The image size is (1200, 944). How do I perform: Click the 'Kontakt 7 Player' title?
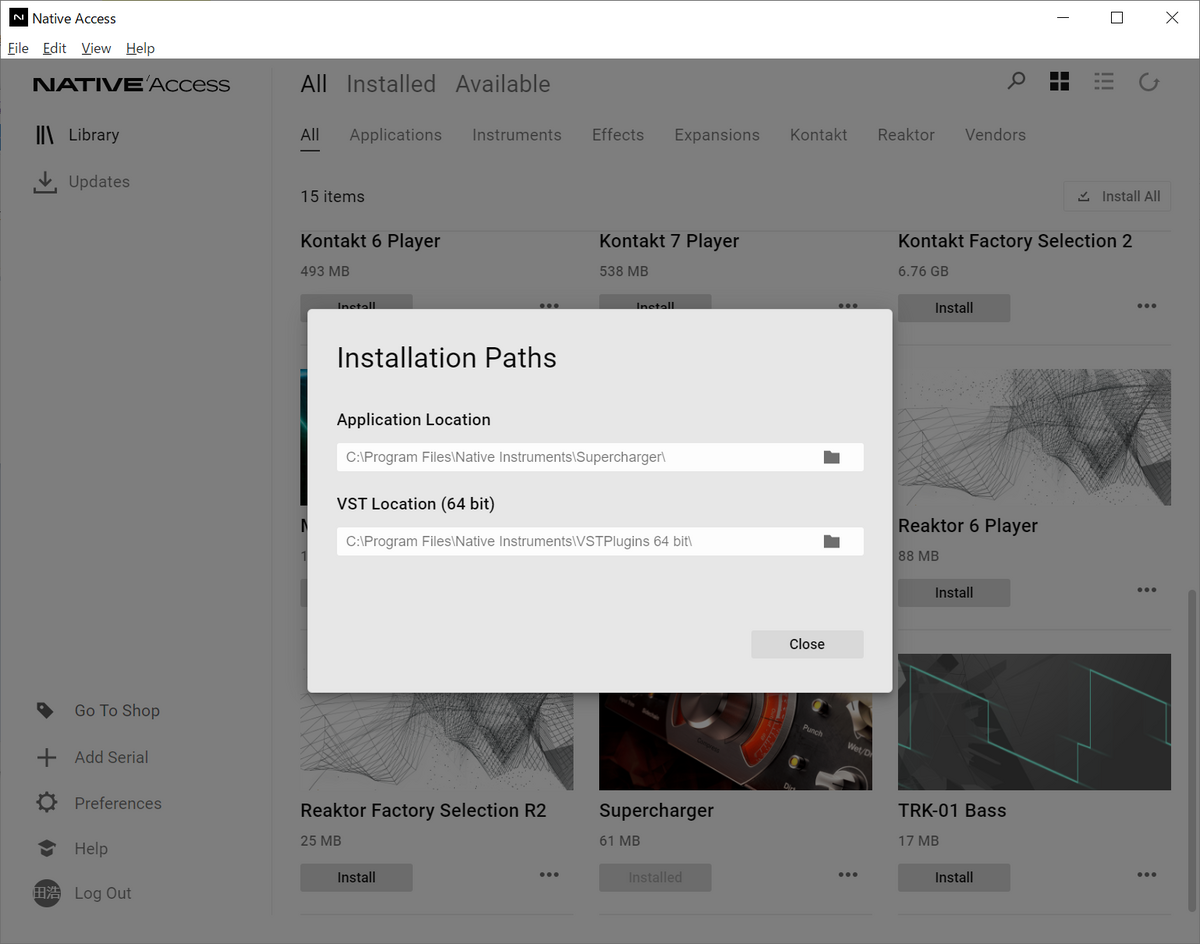[x=669, y=241]
